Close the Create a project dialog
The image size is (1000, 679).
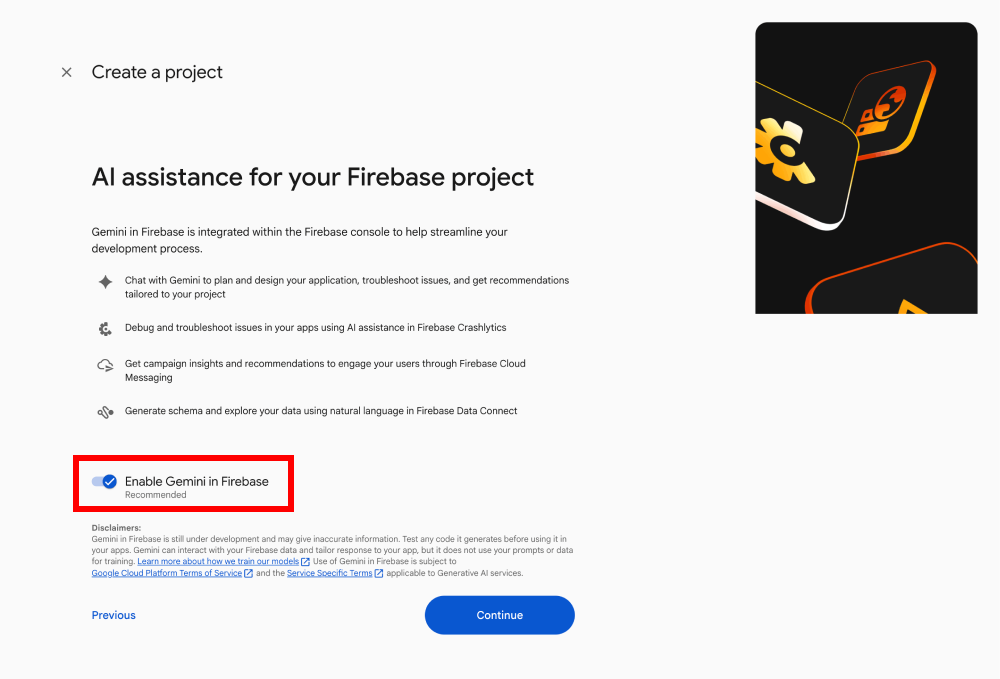coord(67,72)
